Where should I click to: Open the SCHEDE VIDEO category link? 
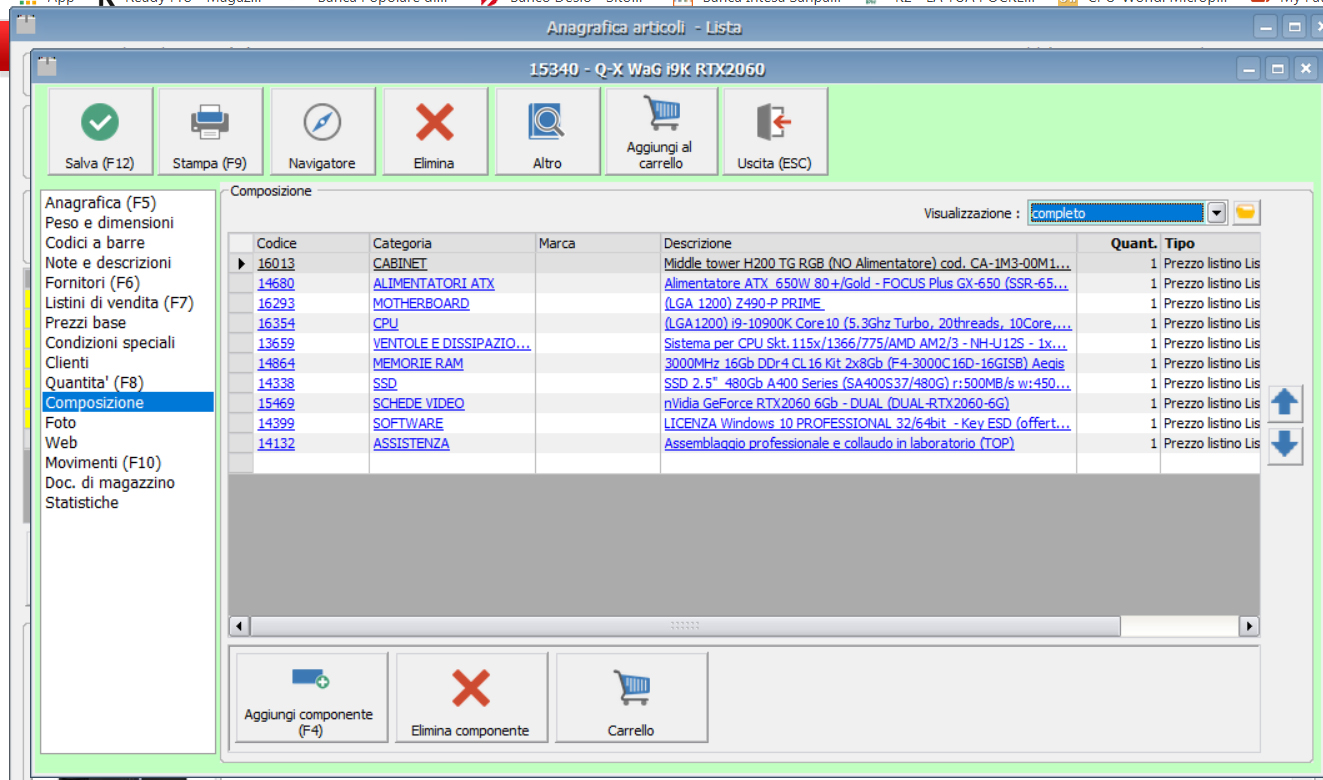pyautogui.click(x=419, y=404)
